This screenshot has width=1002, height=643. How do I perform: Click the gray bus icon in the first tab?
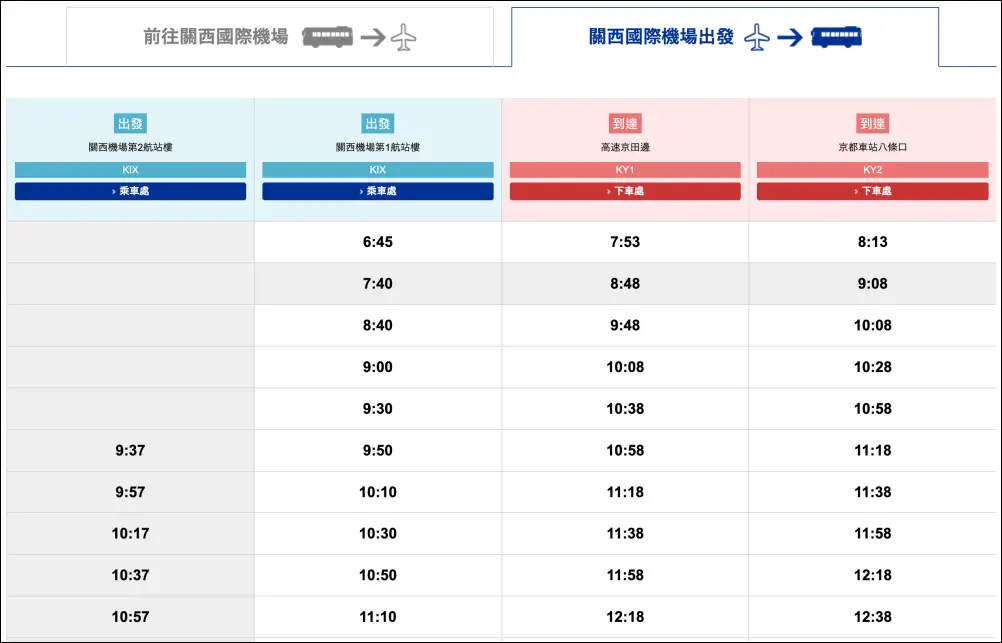pos(327,38)
